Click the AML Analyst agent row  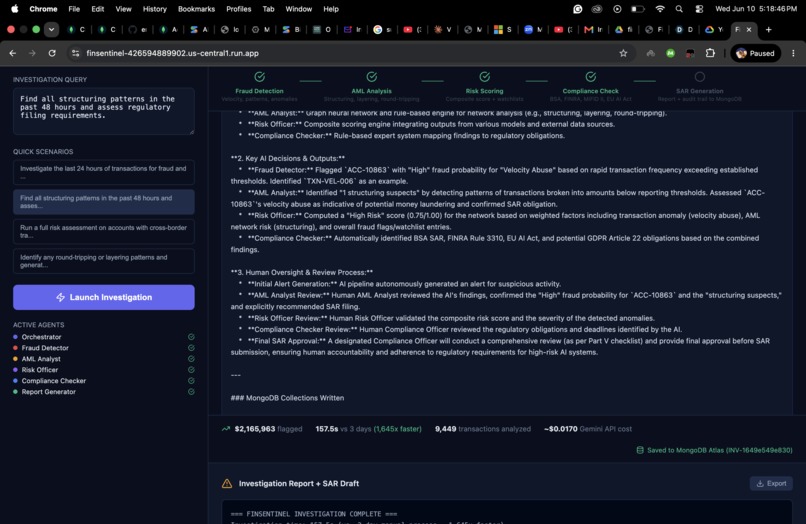click(104, 359)
